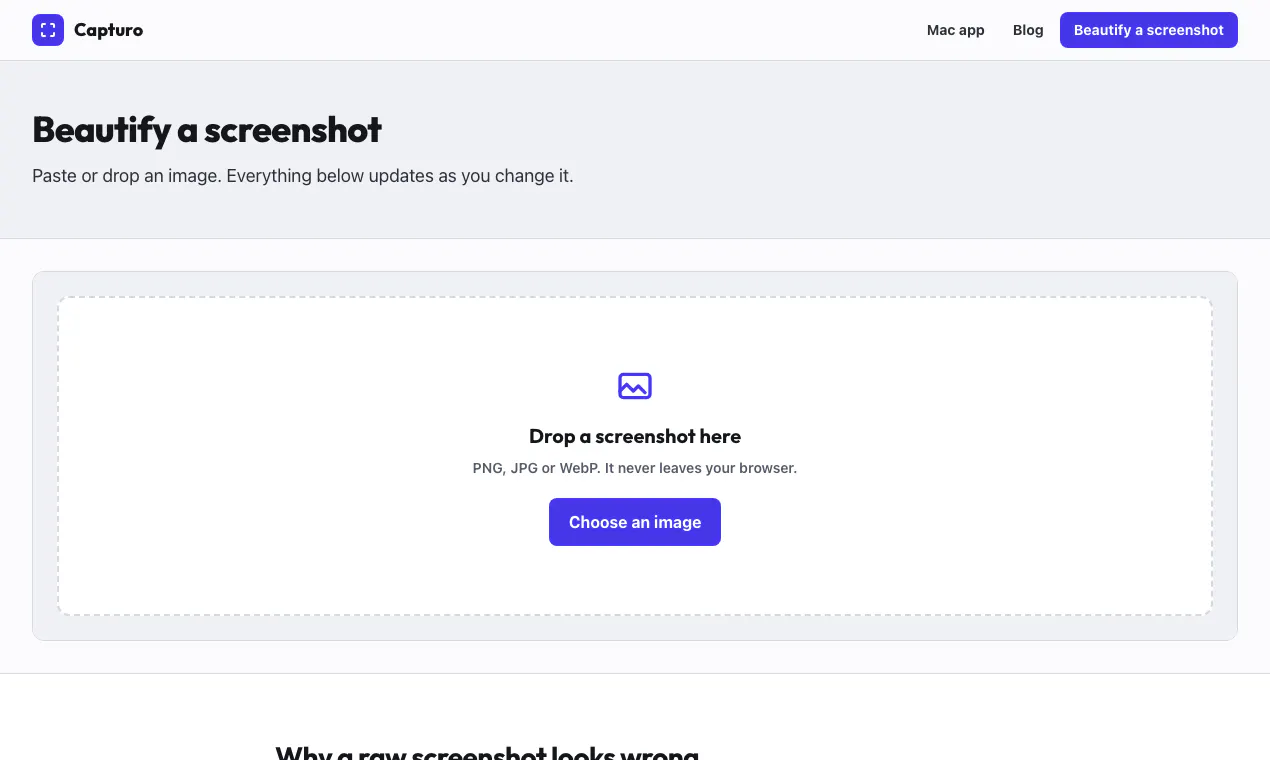Click Beautify a screenshot header button
This screenshot has width=1270, height=760.
(x=1149, y=30)
